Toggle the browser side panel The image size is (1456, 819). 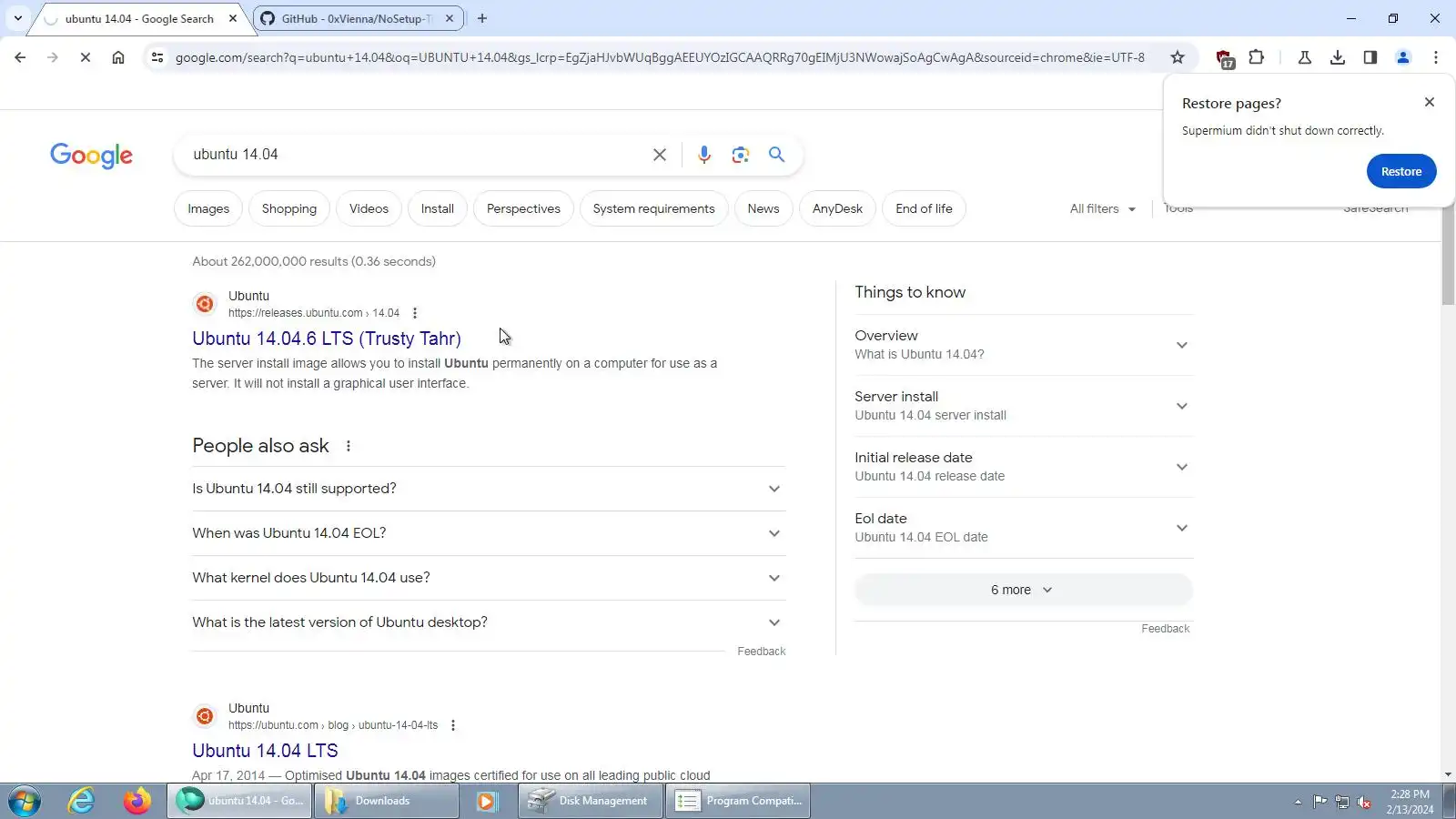[1370, 57]
